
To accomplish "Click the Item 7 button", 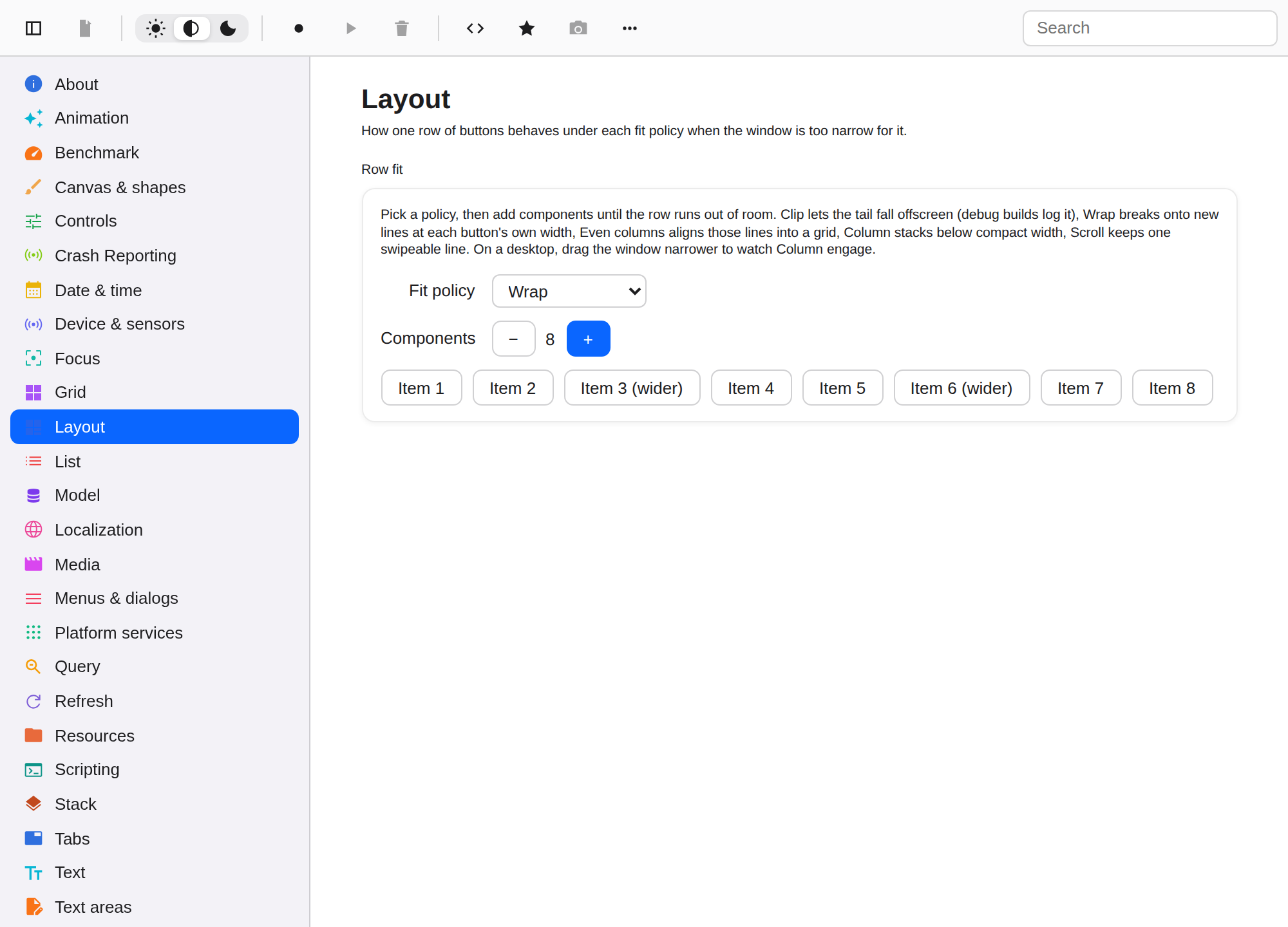I will tap(1081, 388).
